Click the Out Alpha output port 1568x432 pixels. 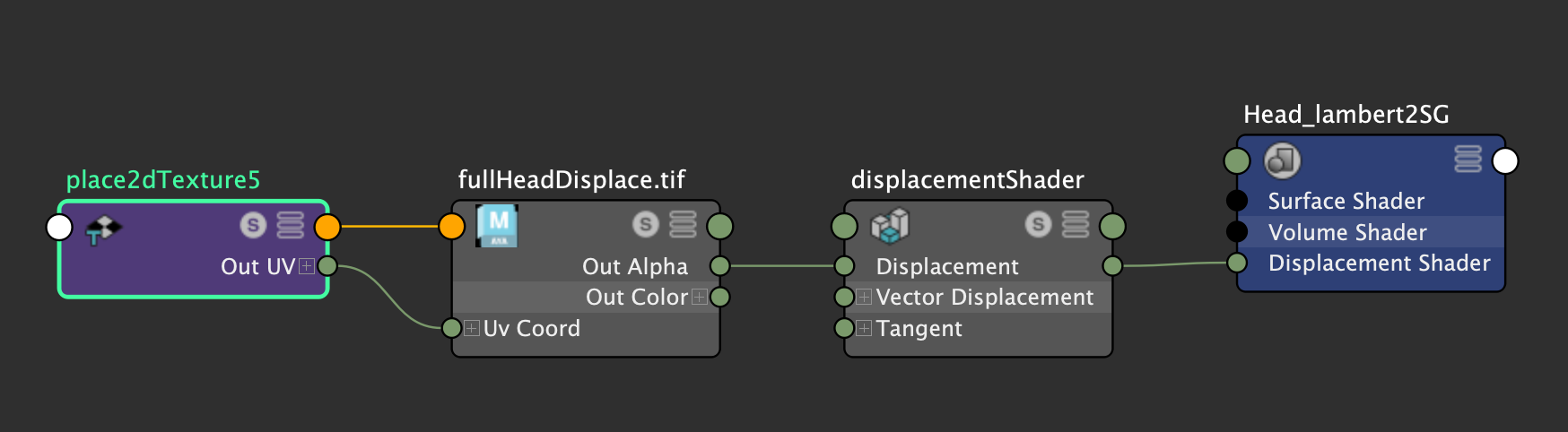tap(719, 265)
